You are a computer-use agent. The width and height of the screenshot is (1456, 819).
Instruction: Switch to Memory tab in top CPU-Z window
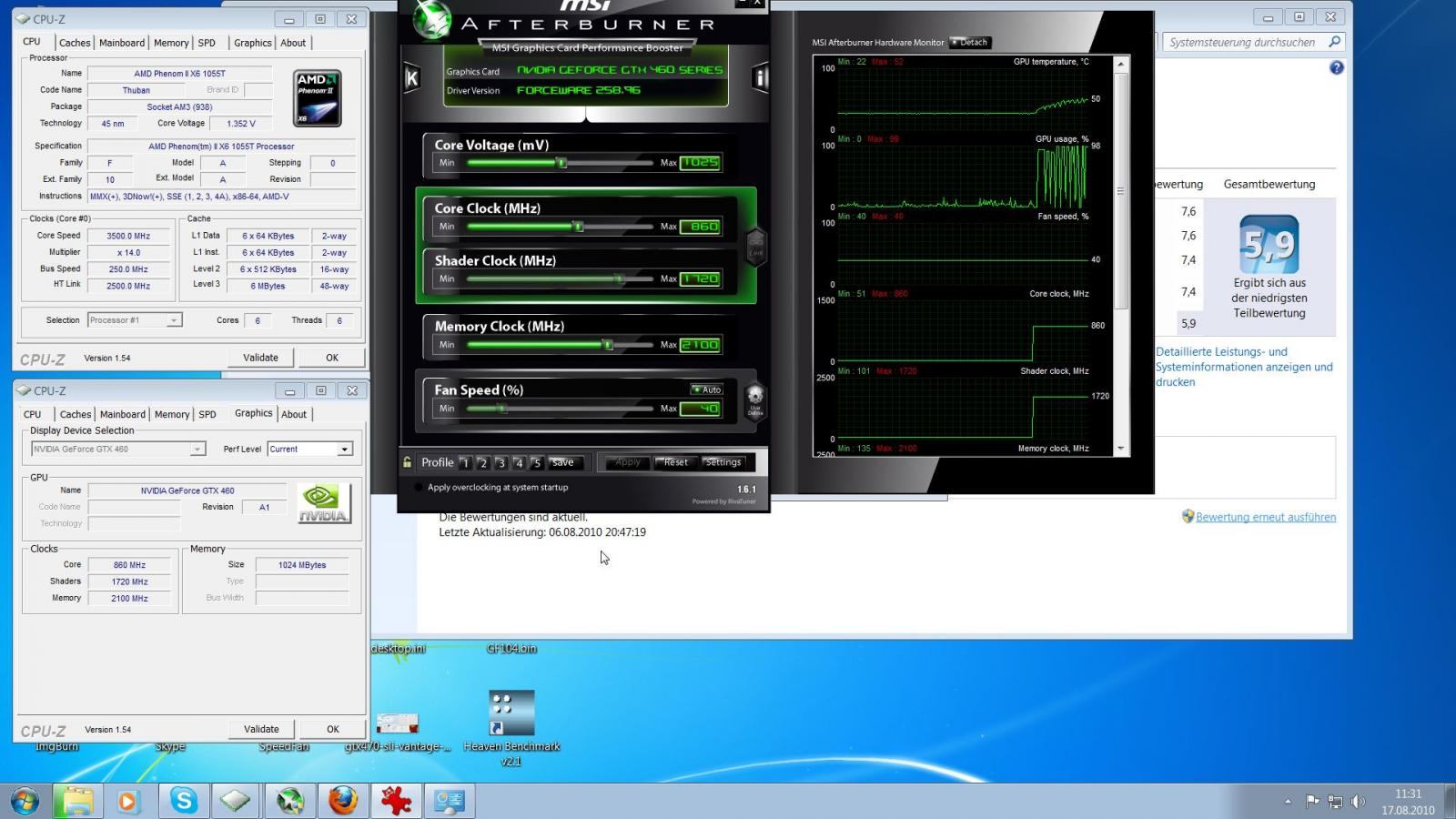(171, 43)
